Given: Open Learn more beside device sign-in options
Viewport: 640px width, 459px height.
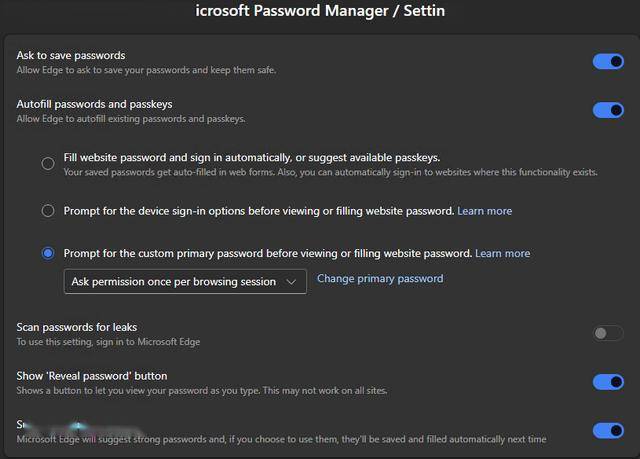Looking at the screenshot, I should [484, 211].
